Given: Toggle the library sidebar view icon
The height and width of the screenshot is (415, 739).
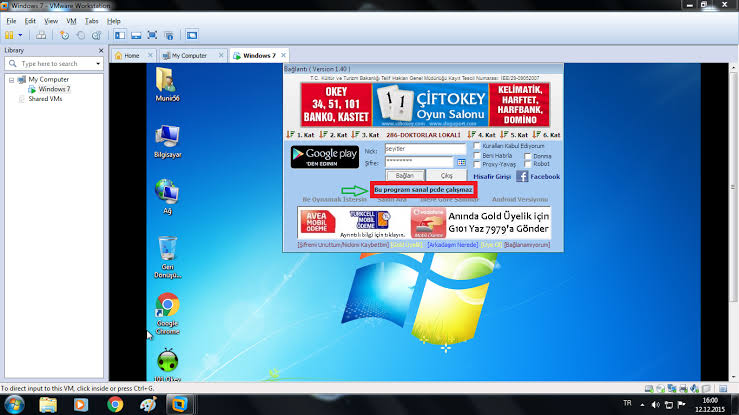Looking at the screenshot, I should [120, 35].
